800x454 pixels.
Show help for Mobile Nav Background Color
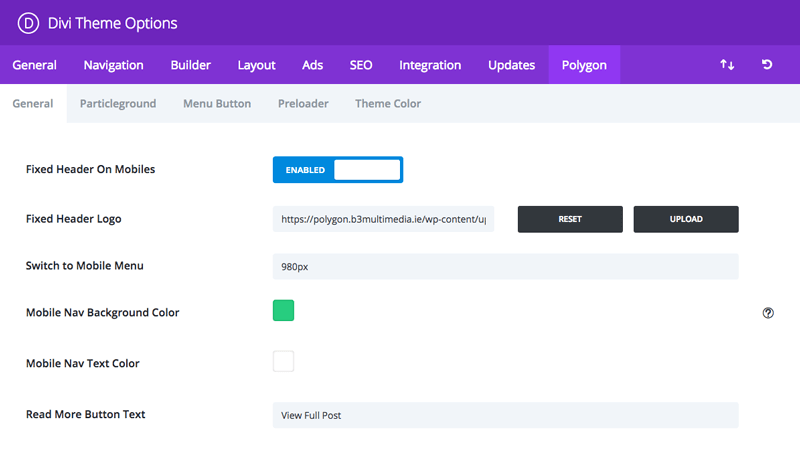coord(768,313)
